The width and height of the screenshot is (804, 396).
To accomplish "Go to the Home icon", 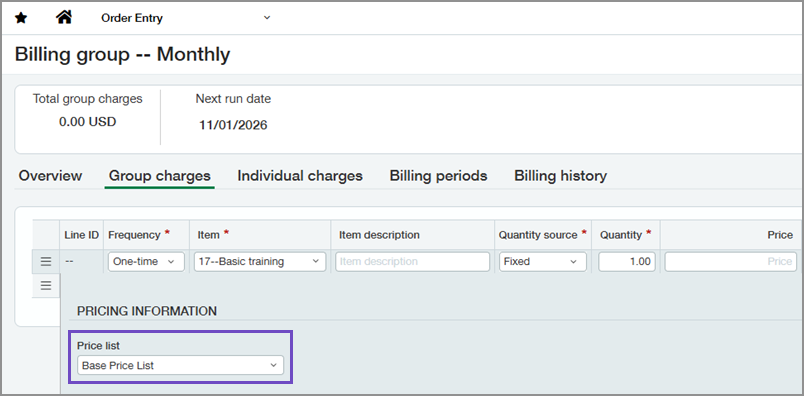I will [x=64, y=17].
